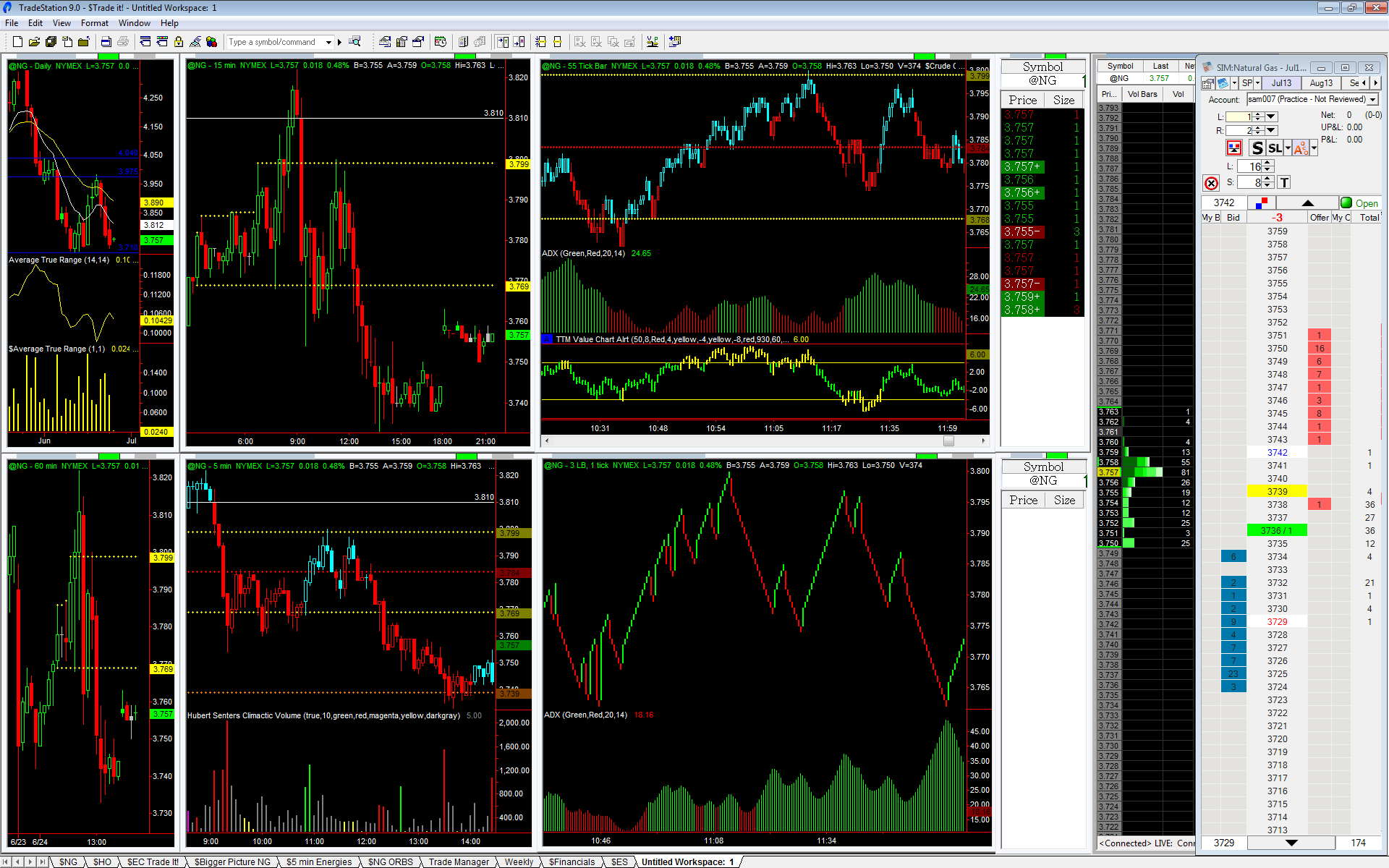Increase the L 16 value with spinner
1389x868 pixels.
(x=1267, y=163)
